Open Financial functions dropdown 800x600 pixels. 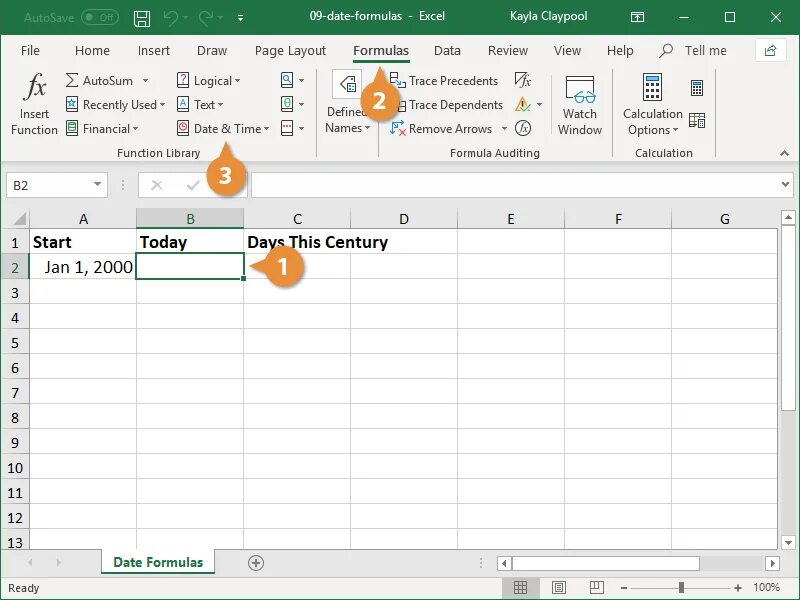pos(102,129)
